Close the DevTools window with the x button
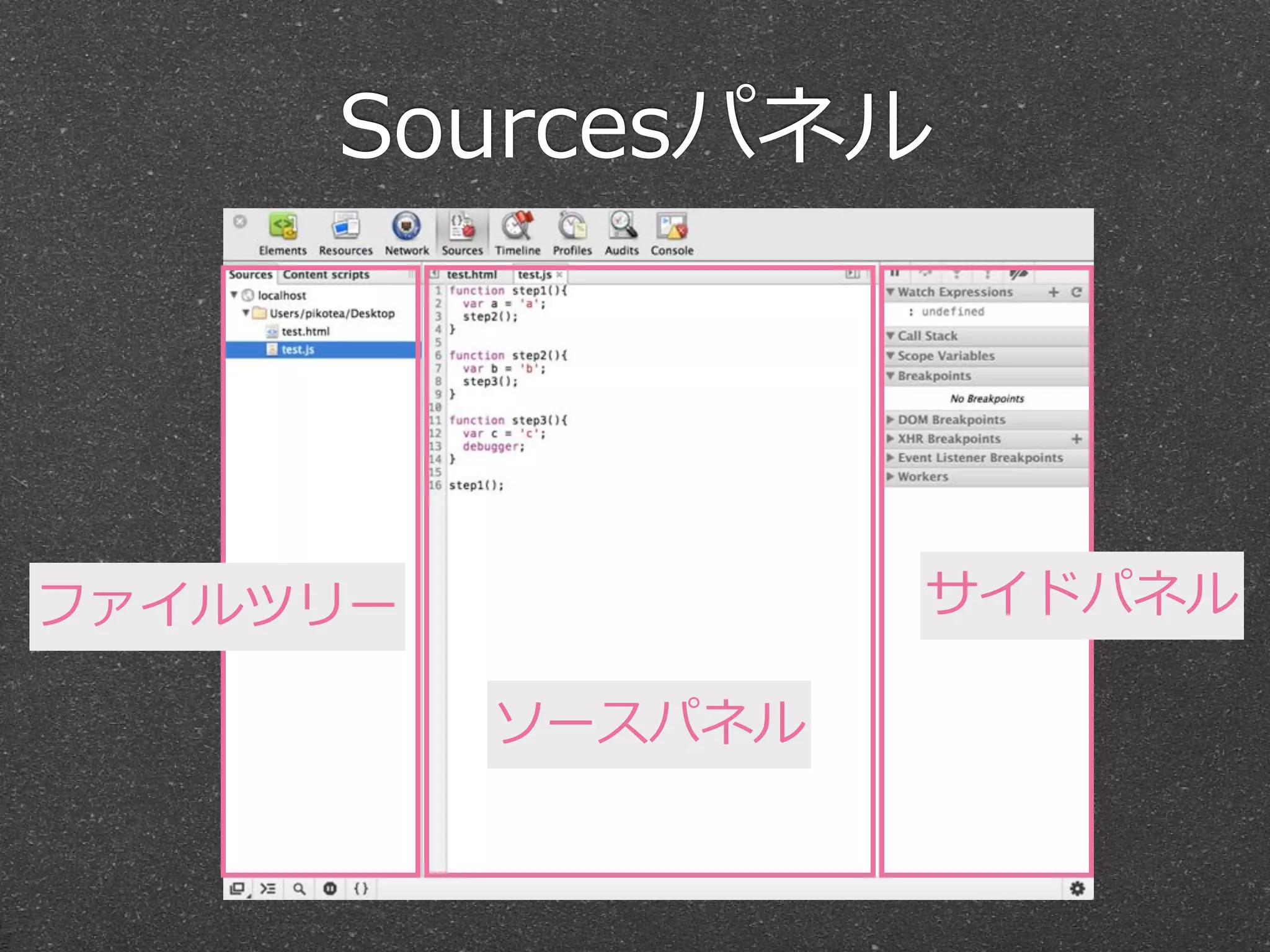 pyautogui.click(x=240, y=221)
